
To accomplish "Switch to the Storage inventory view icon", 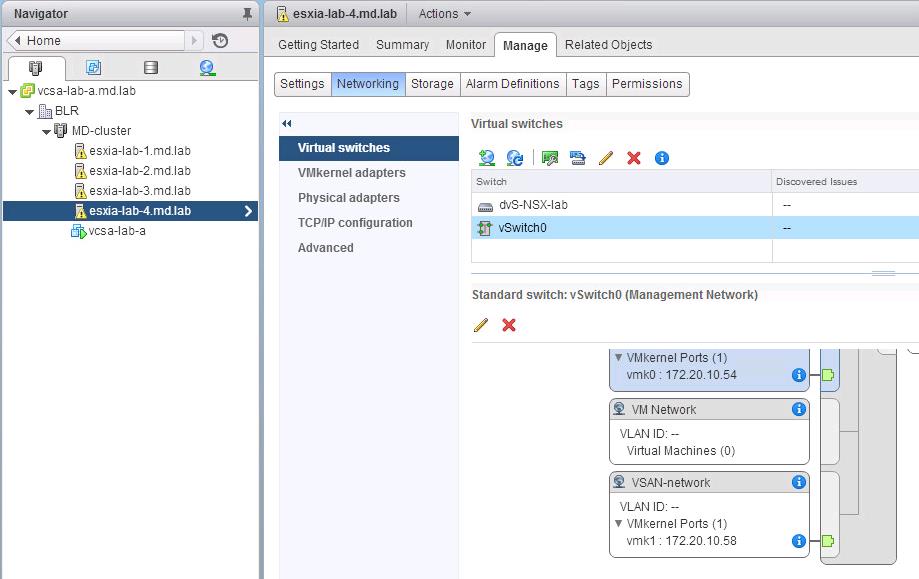I will pyautogui.click(x=150, y=68).
